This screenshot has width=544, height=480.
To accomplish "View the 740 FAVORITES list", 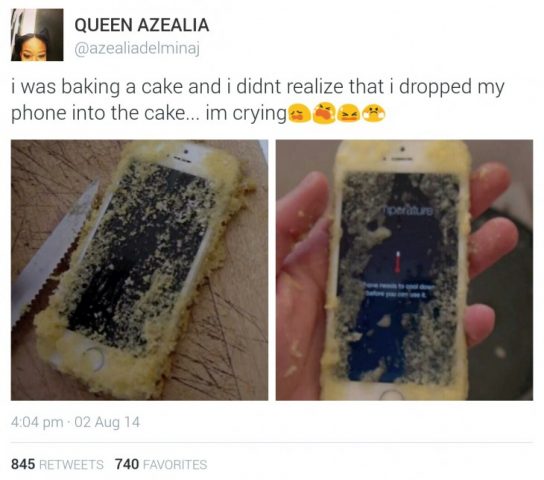I will [x=161, y=464].
